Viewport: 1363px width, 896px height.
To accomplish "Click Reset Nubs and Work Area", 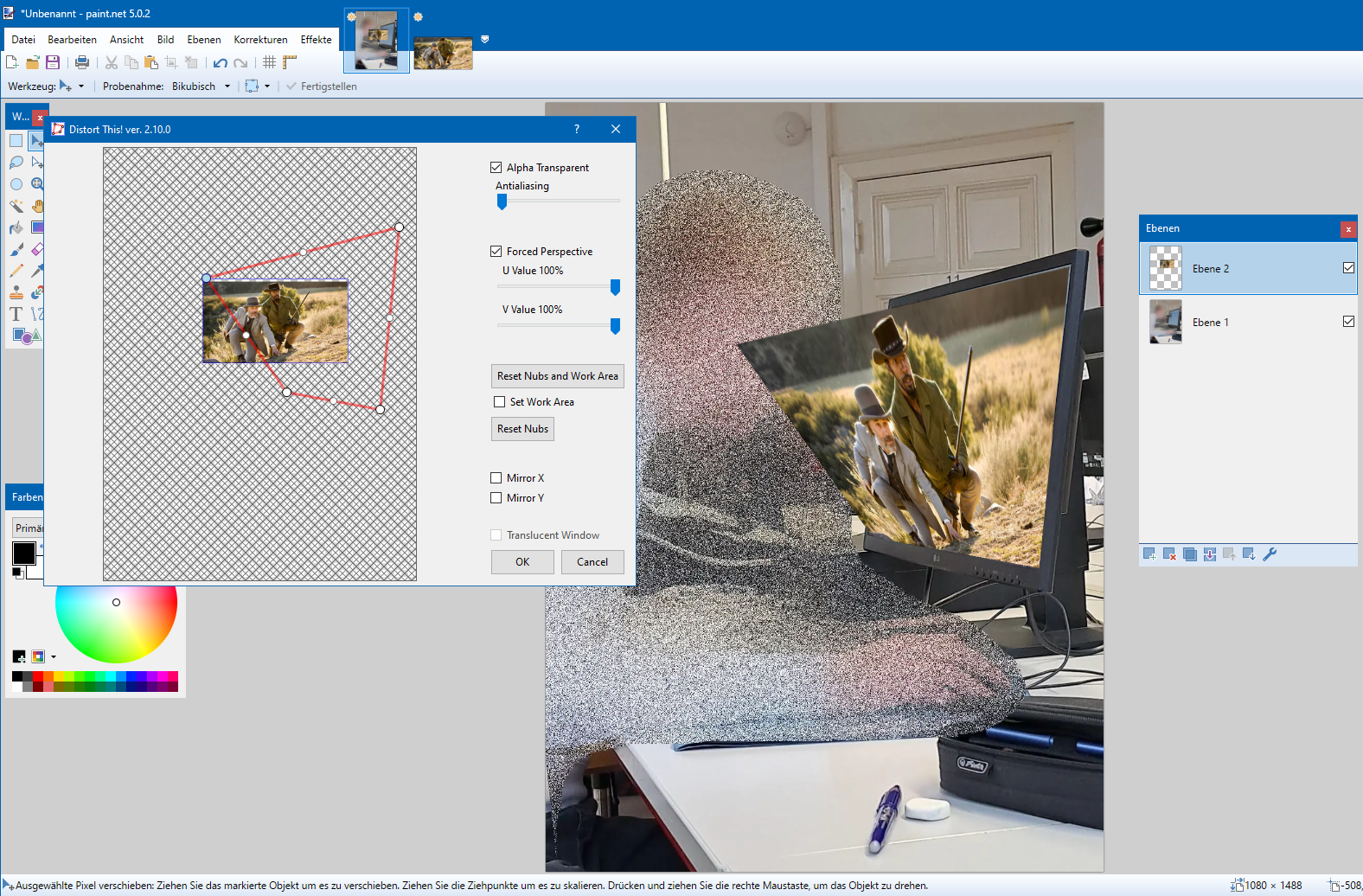I will [557, 376].
